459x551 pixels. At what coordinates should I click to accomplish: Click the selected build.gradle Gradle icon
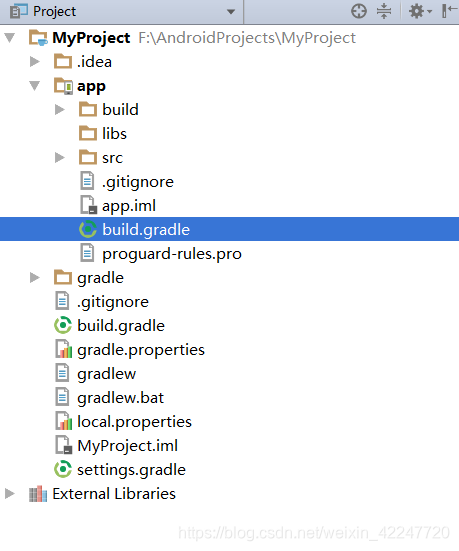tap(88, 229)
